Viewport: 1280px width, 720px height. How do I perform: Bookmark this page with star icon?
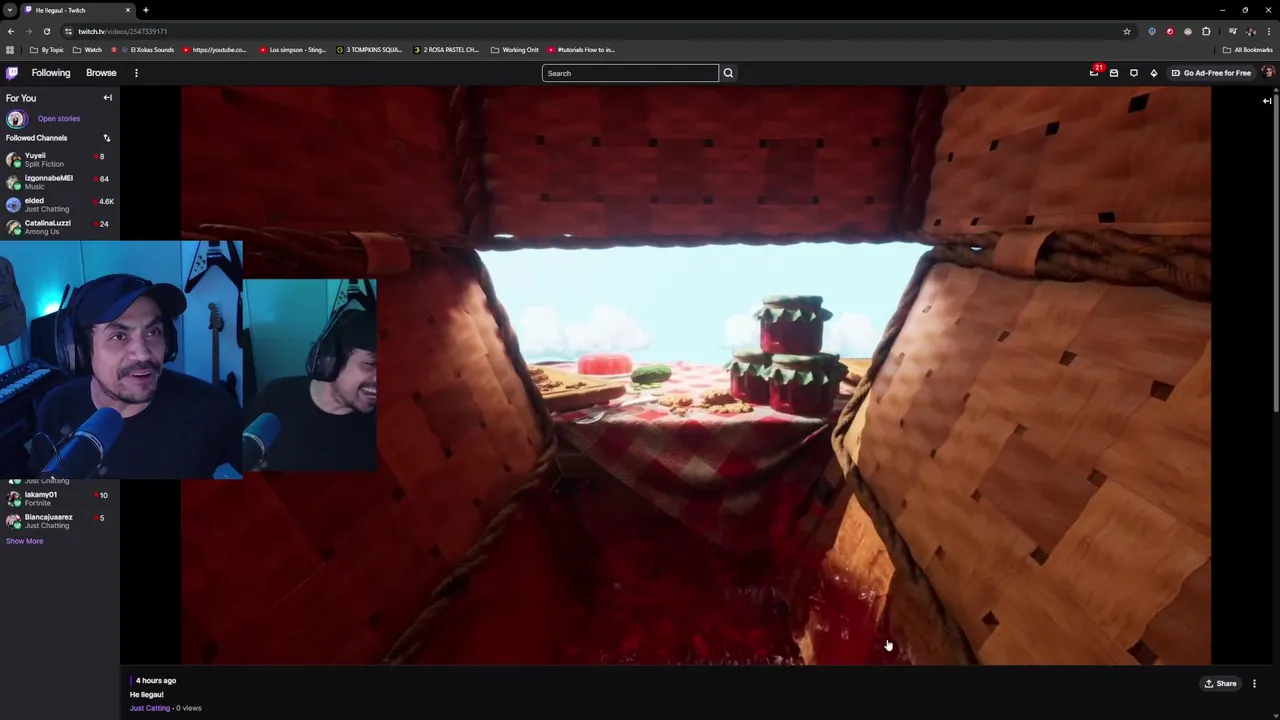pyautogui.click(x=1127, y=31)
